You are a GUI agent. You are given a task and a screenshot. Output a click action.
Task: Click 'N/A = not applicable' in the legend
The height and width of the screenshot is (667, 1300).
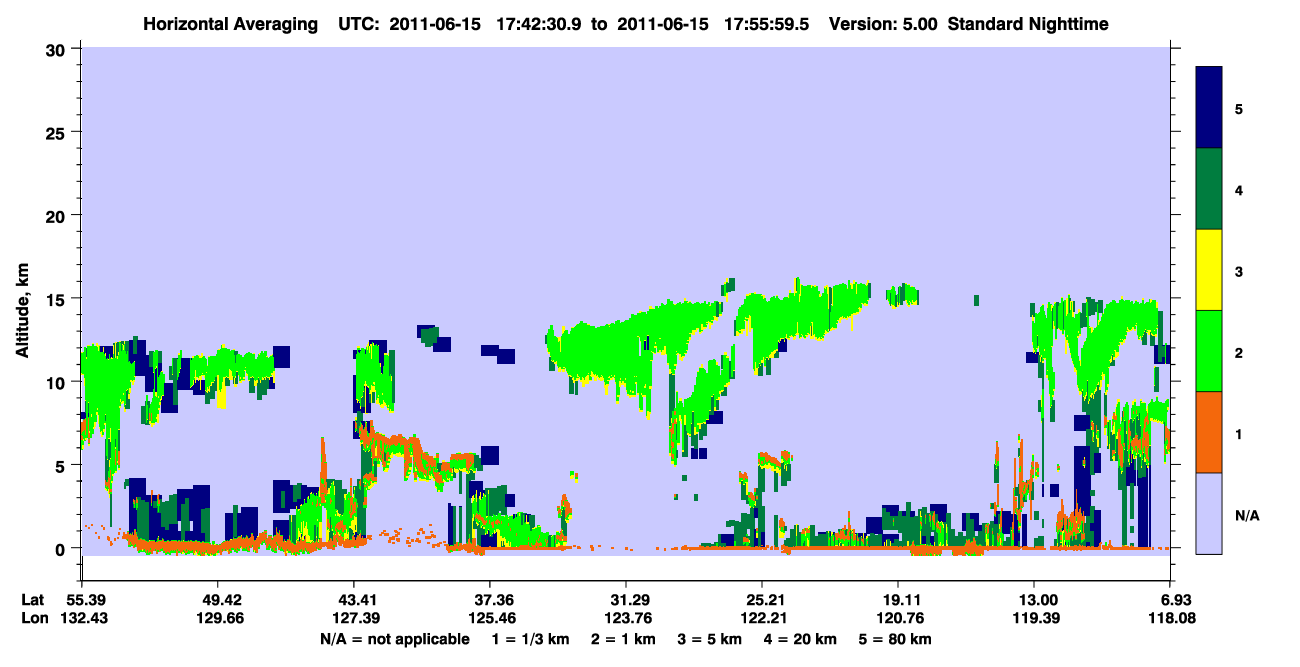coord(394,639)
